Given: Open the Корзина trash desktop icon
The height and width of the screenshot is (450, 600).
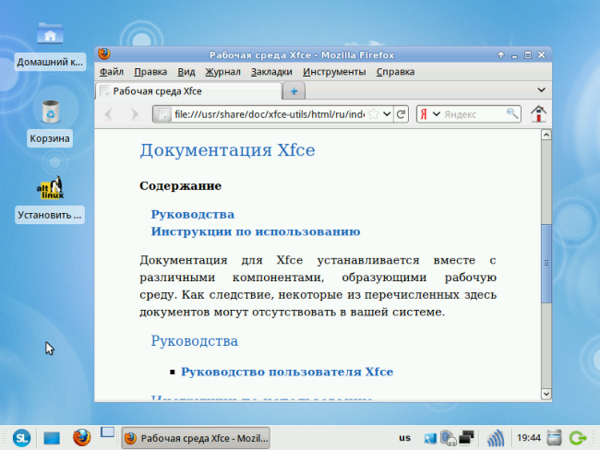Looking at the screenshot, I should pos(49,113).
